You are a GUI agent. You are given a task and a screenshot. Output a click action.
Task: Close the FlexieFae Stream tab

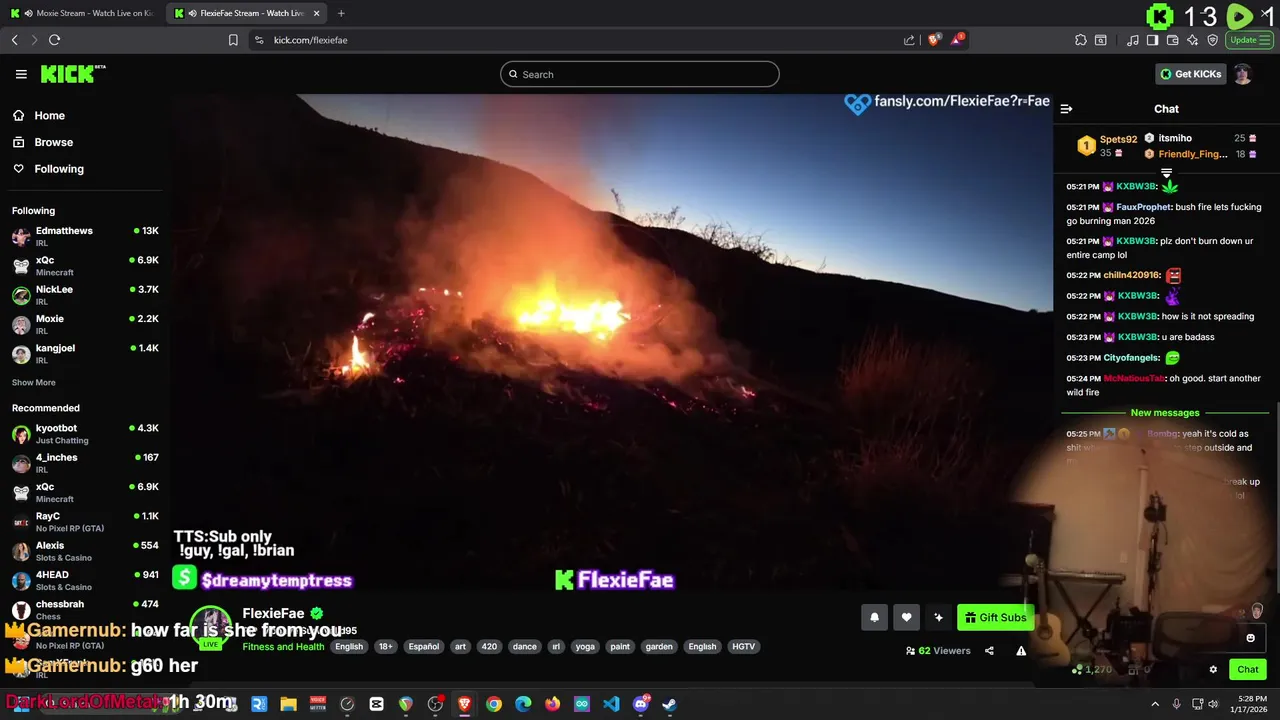tap(317, 13)
